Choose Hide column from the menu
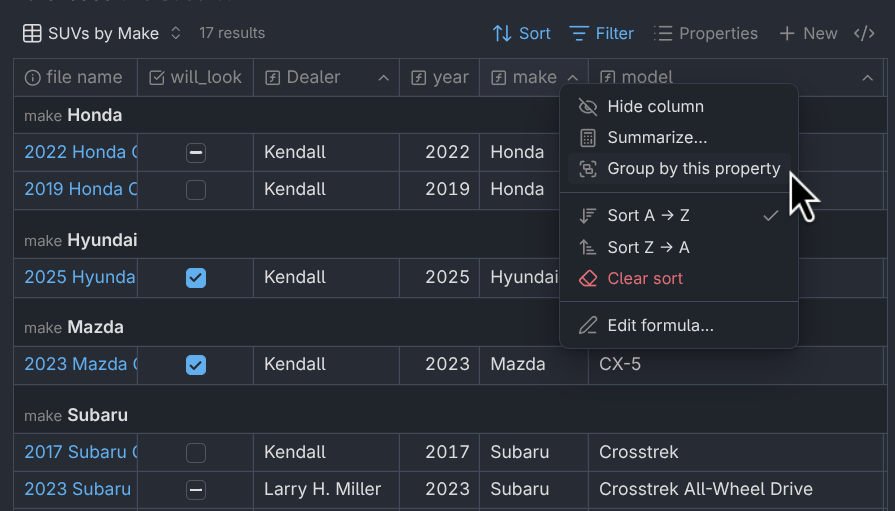Viewport: 895px width, 511px height. click(x=655, y=107)
